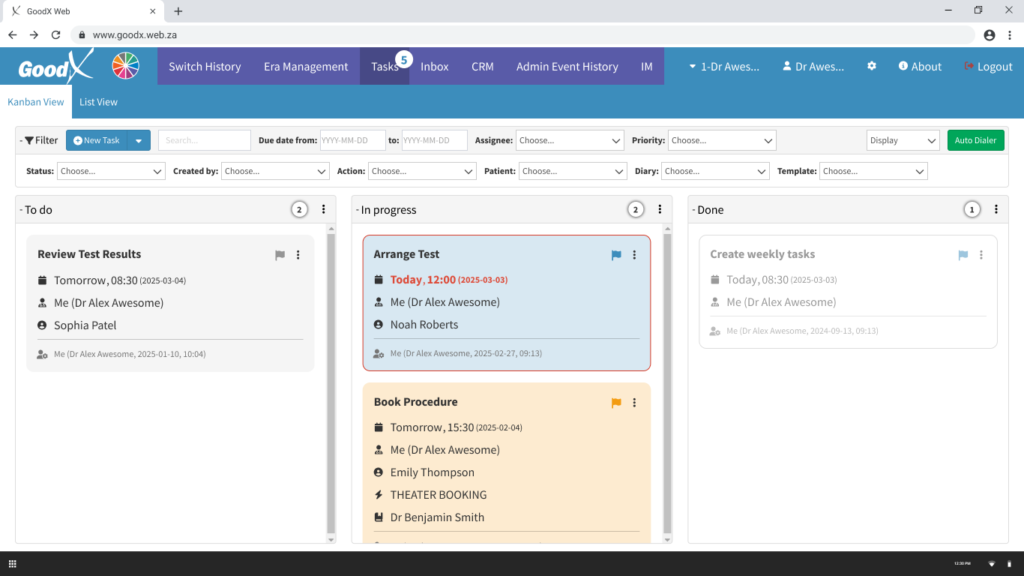Open the Status dropdown
The width and height of the screenshot is (1024, 576).
111,171
